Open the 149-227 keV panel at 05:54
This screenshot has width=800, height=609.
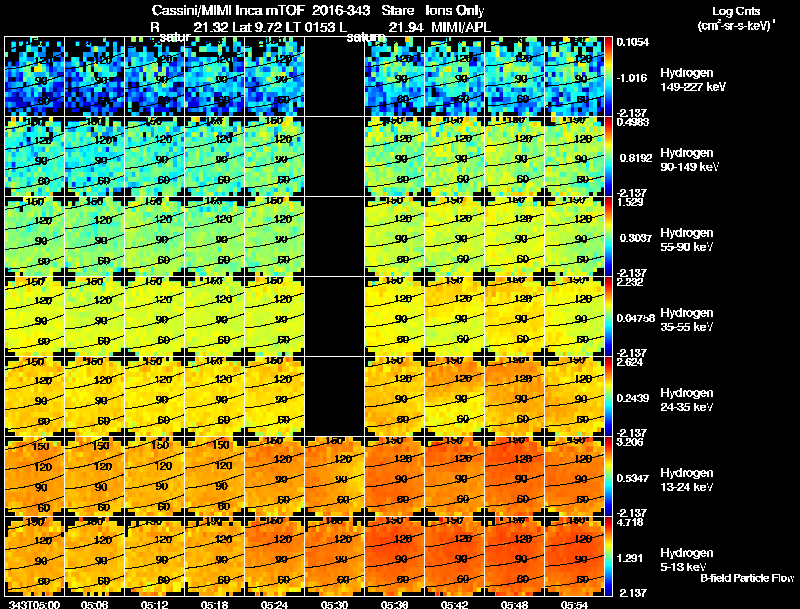[x=574, y=77]
